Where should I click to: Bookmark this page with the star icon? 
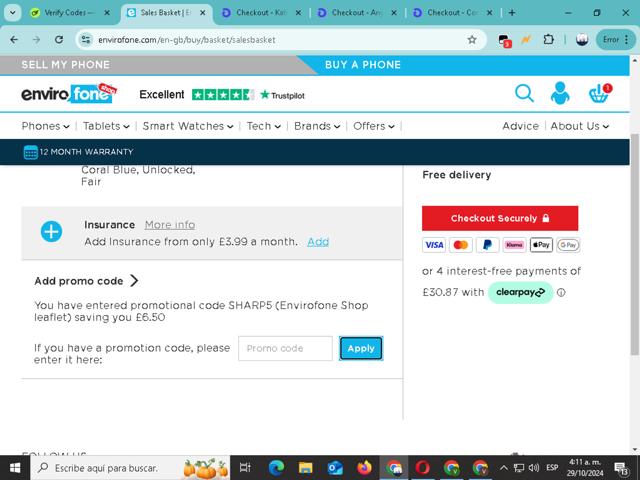472,40
